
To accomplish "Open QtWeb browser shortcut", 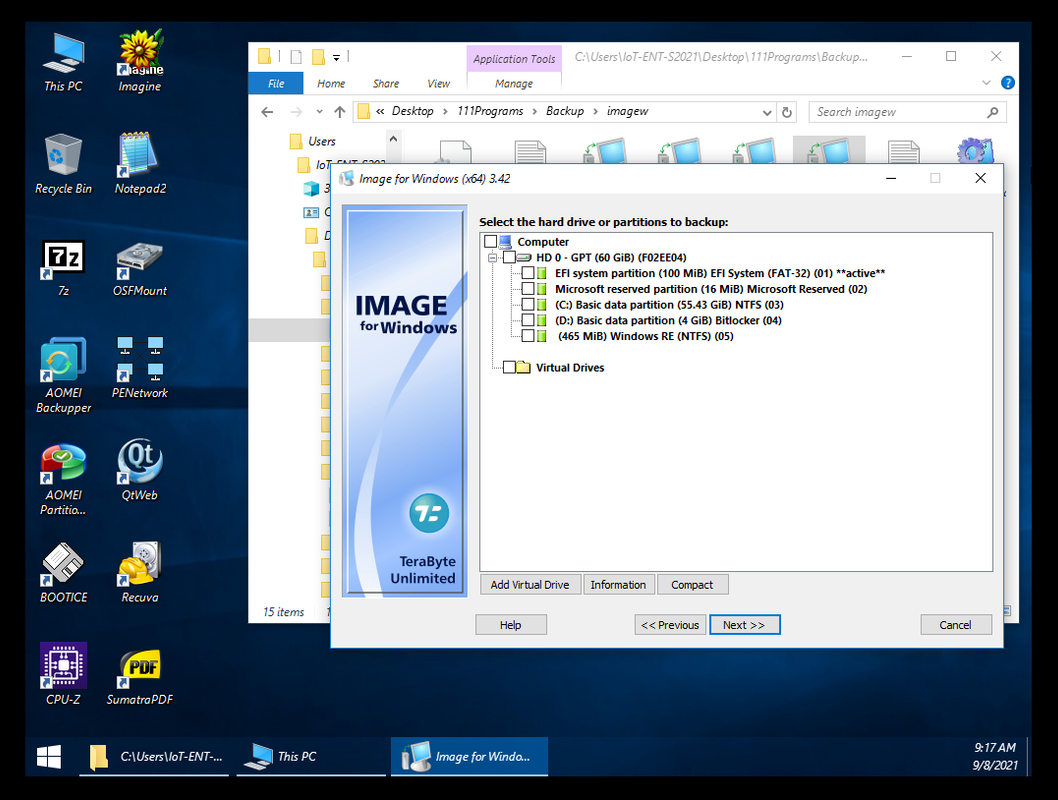I will [140, 470].
